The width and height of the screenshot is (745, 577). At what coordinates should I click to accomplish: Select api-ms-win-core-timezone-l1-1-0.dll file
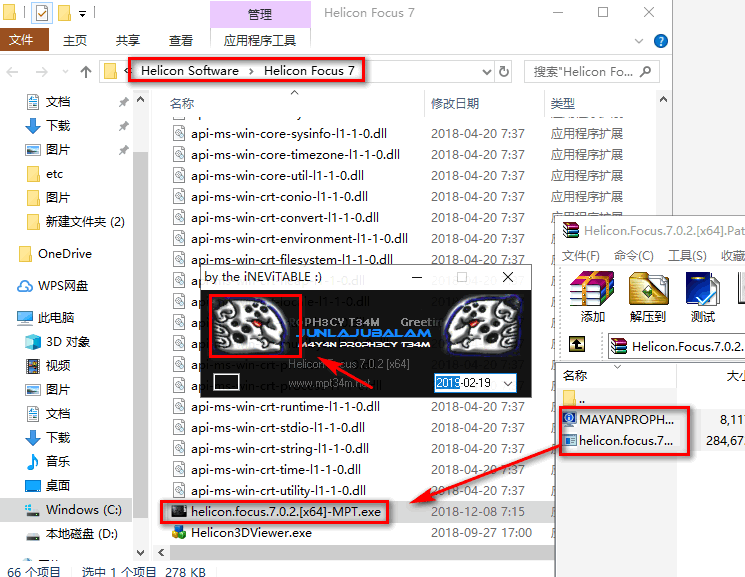click(x=295, y=155)
